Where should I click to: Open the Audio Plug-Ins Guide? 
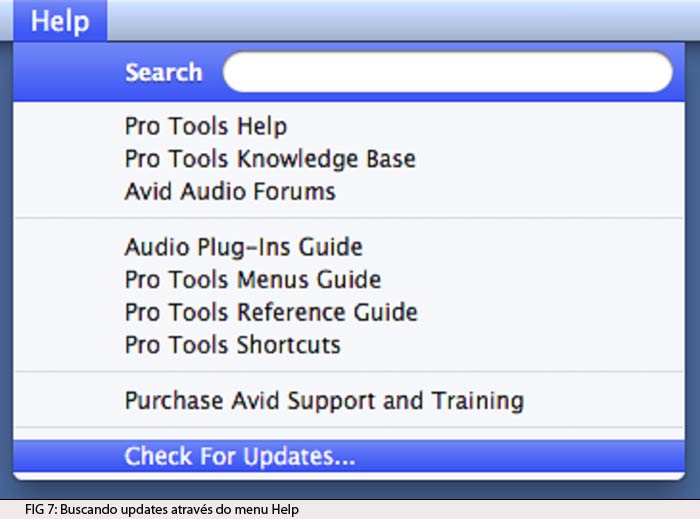[349, 247]
